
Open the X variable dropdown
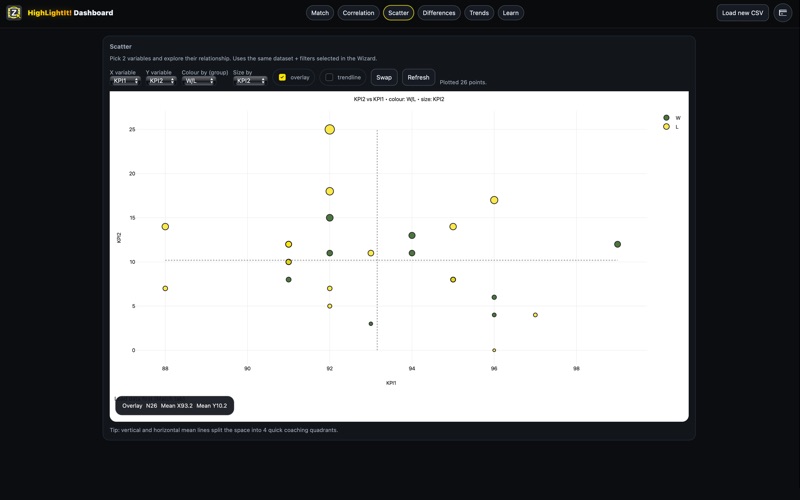125,81
